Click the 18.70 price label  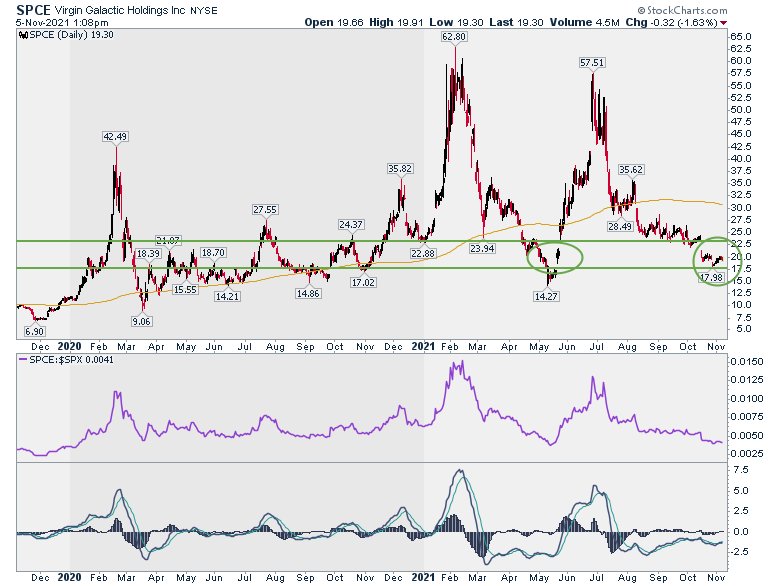pos(213,253)
